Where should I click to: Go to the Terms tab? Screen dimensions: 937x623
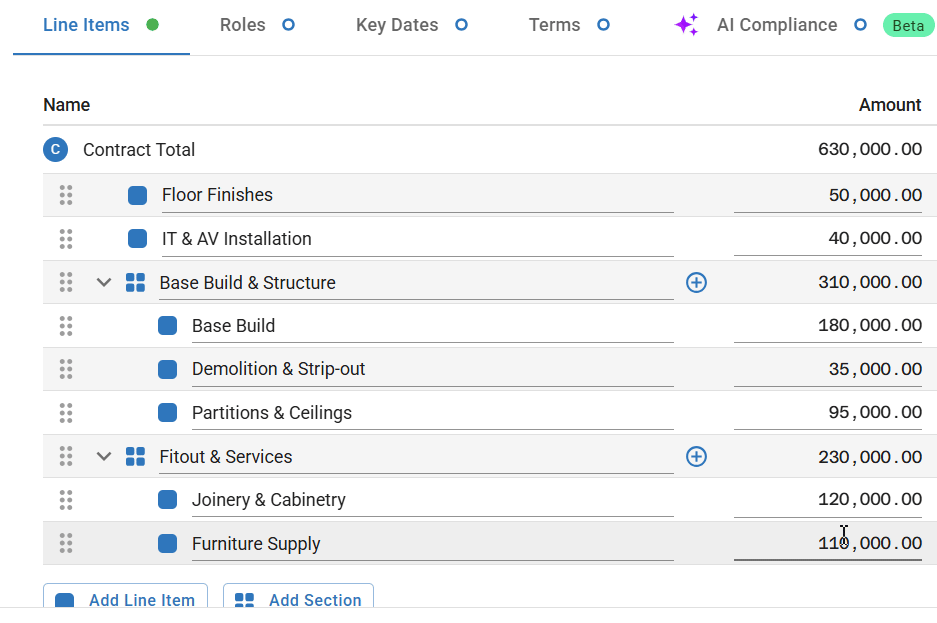pyautogui.click(x=555, y=25)
